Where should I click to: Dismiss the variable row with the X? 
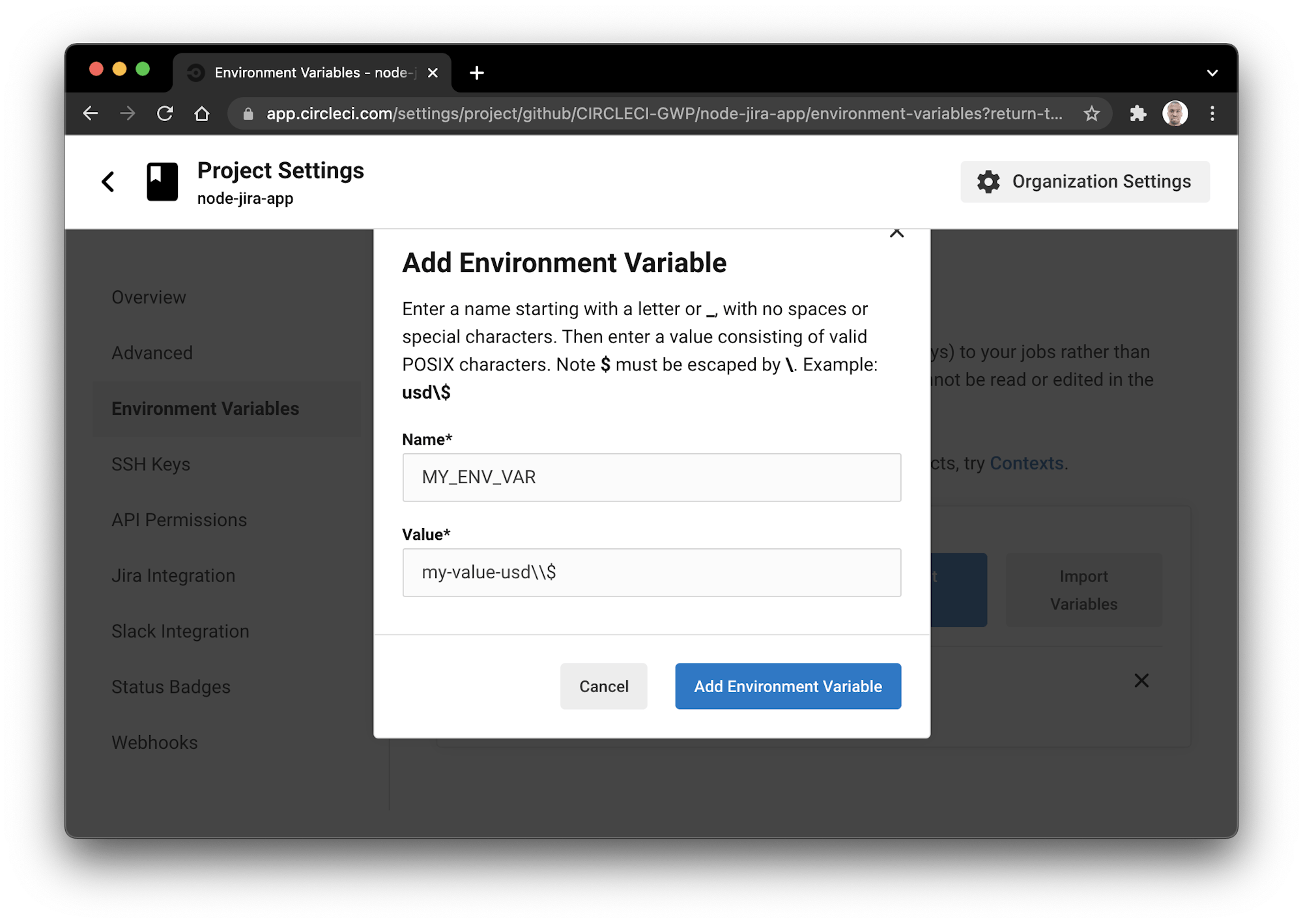click(x=1141, y=680)
